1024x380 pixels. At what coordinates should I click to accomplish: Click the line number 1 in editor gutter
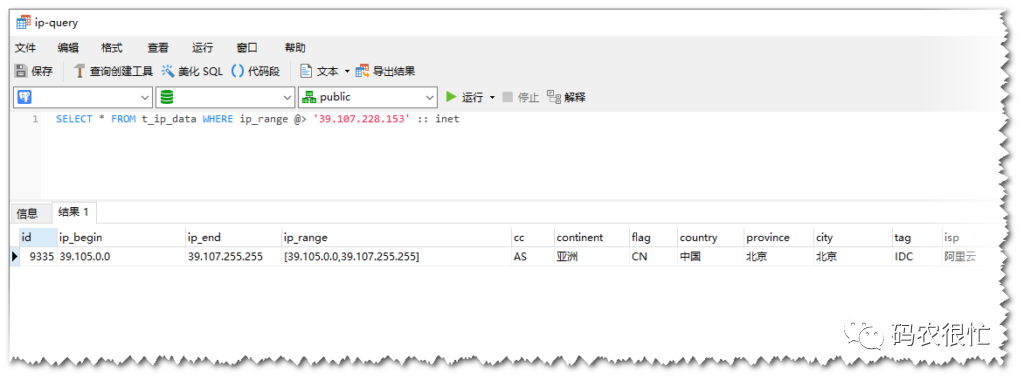35,119
